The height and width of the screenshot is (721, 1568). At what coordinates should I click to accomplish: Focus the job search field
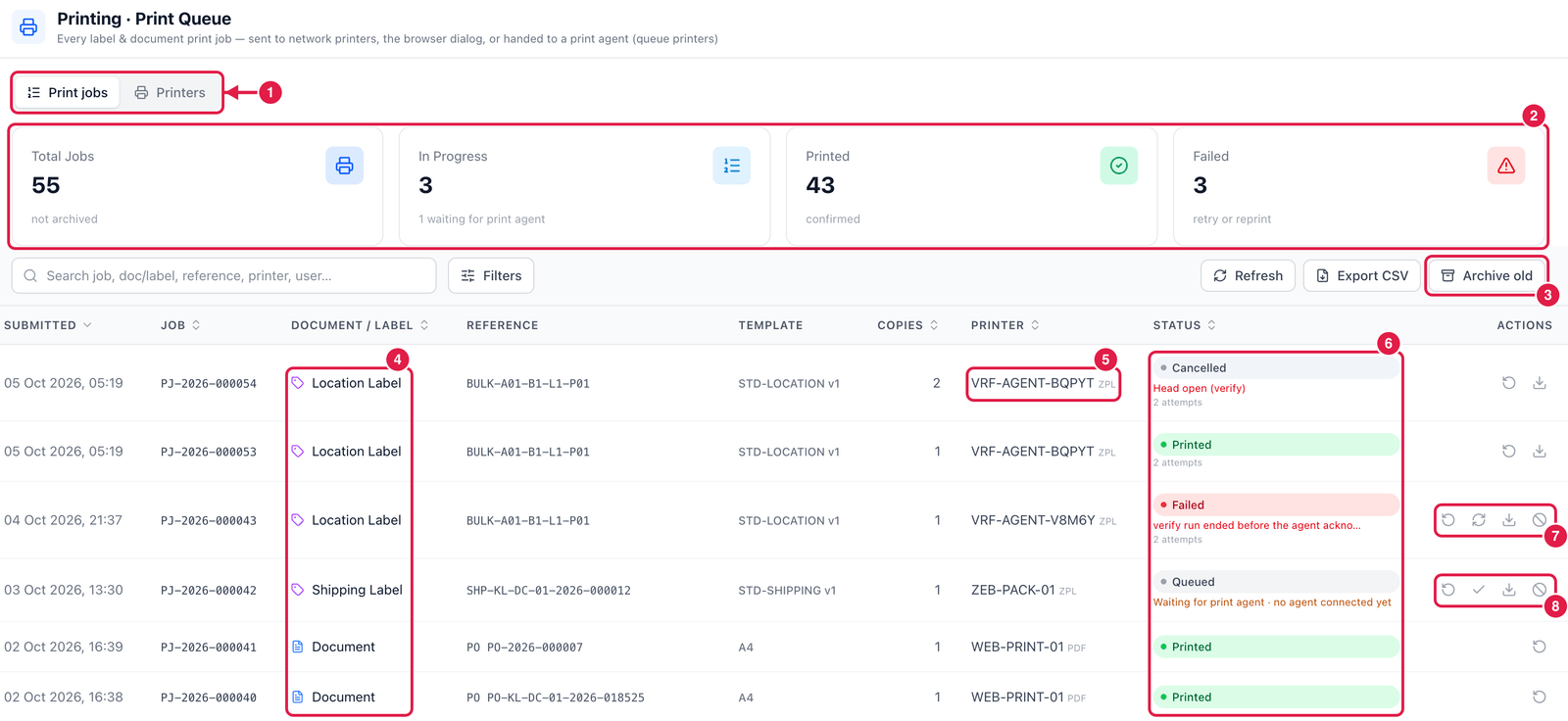click(224, 276)
